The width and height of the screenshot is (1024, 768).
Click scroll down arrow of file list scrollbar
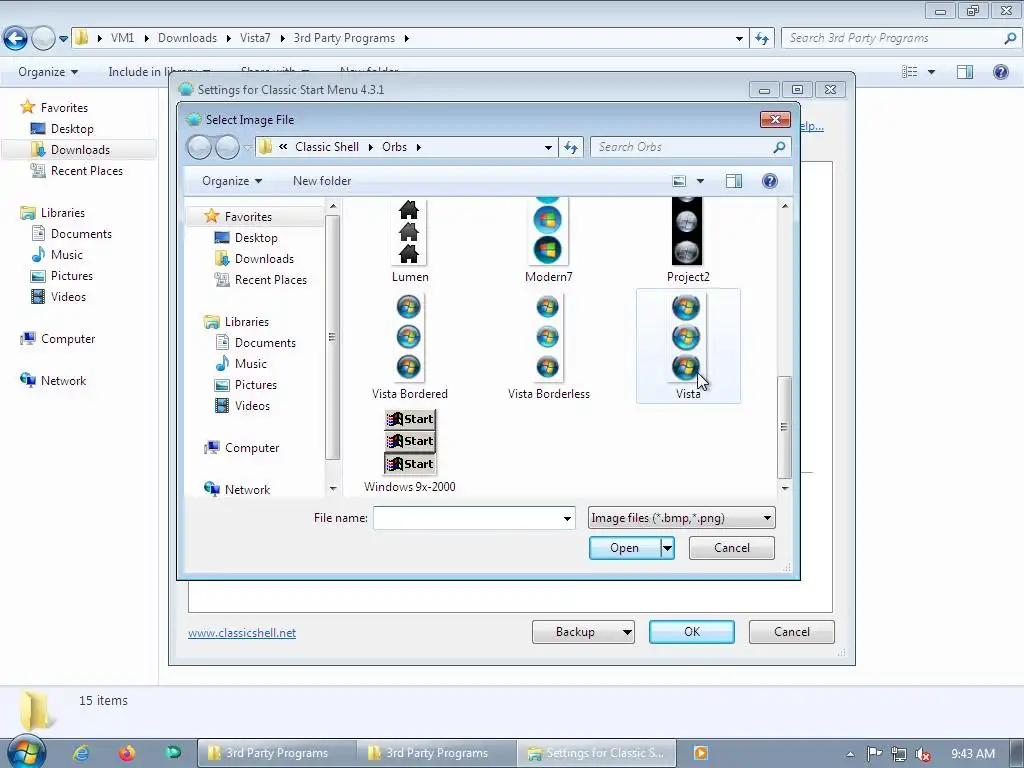(785, 488)
